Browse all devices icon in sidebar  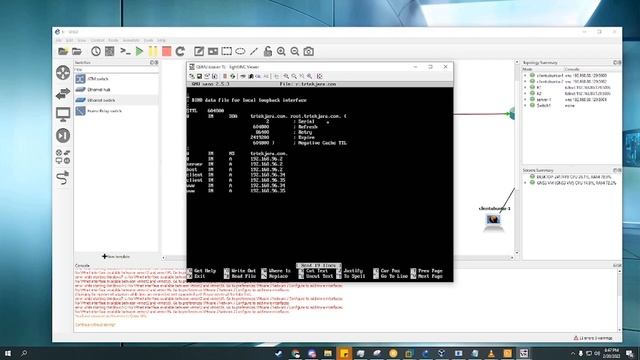coord(63,157)
